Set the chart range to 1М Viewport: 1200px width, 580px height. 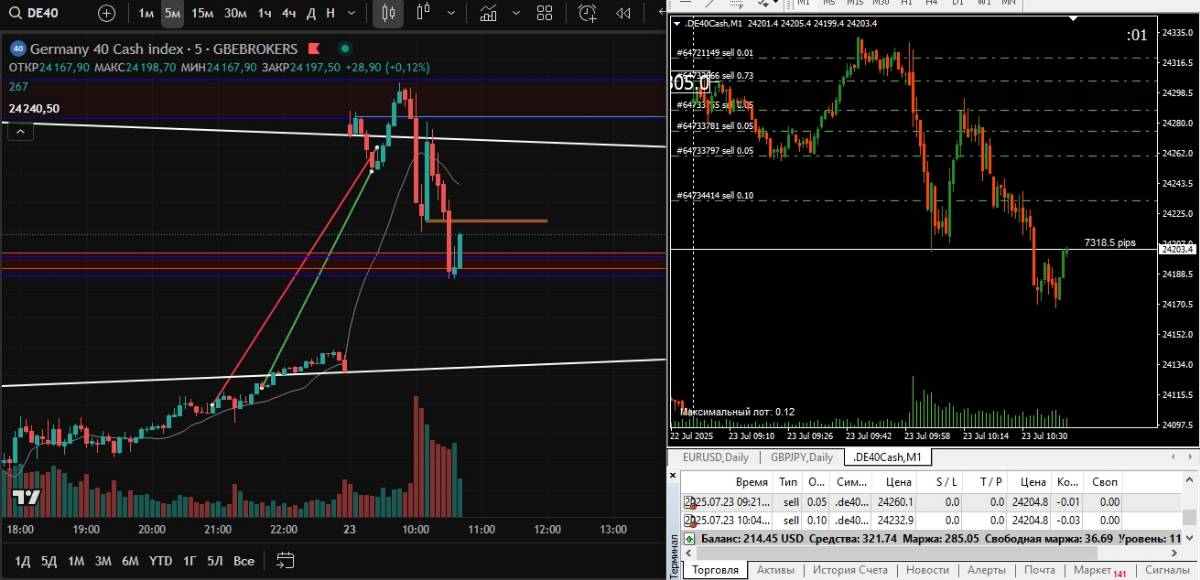coord(76,560)
